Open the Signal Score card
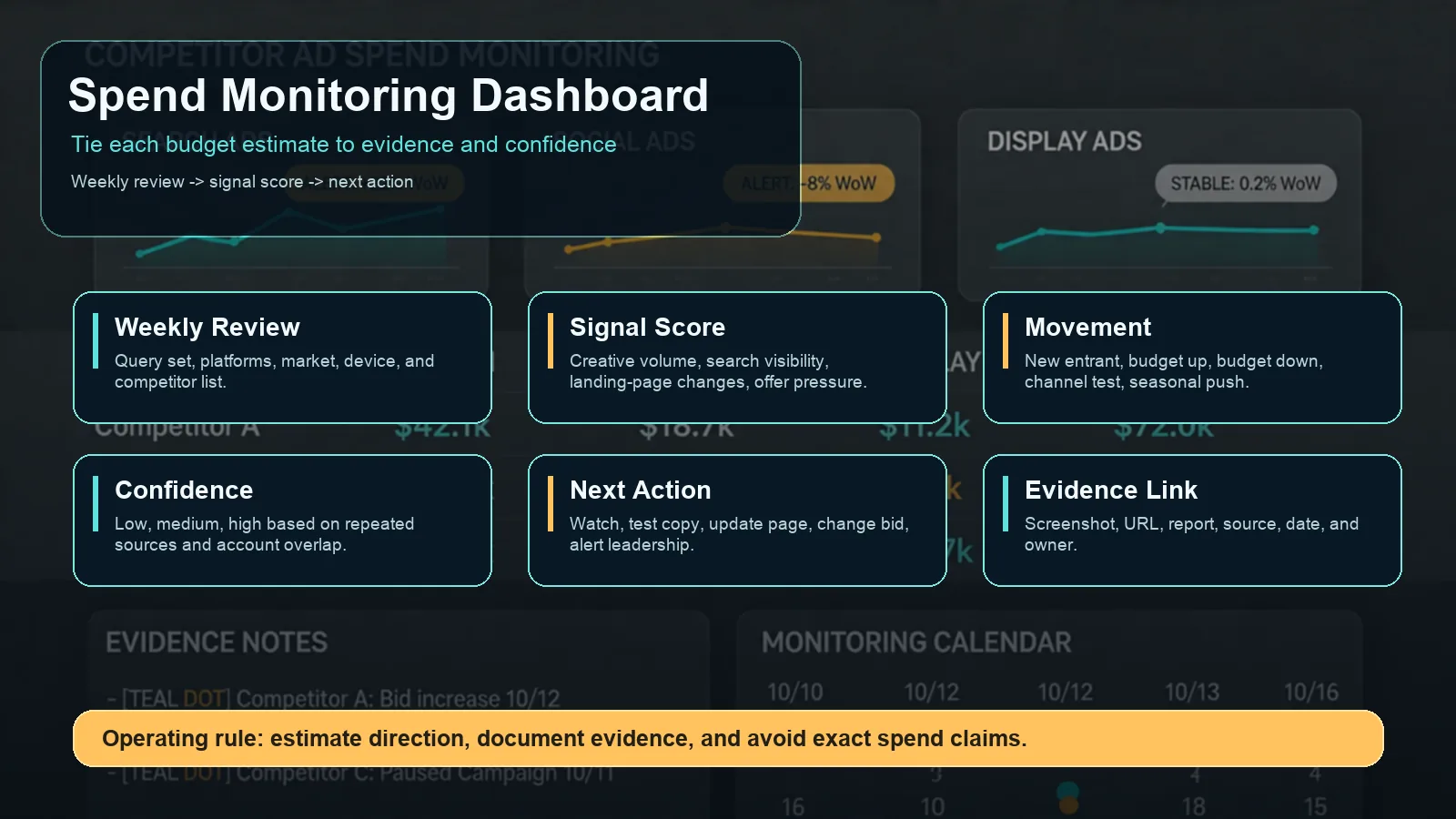The width and height of the screenshot is (1456, 819). click(x=737, y=357)
